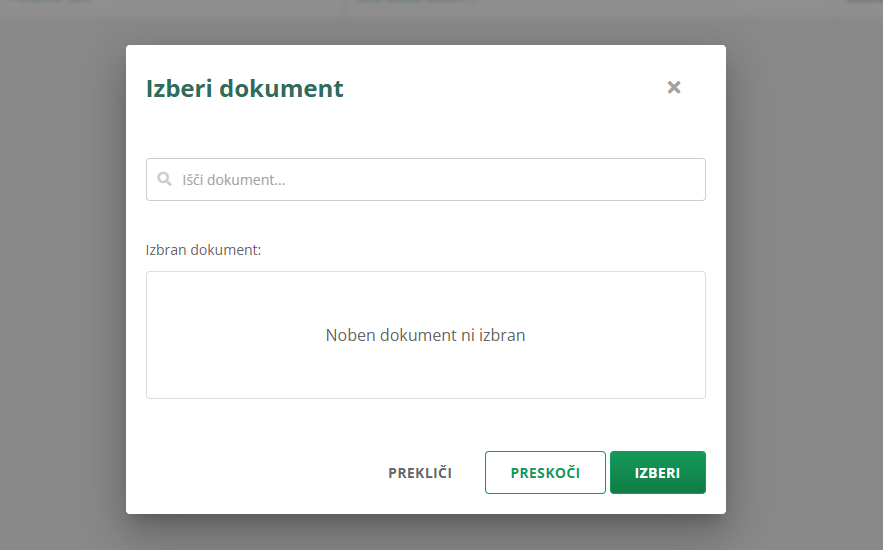Viewport: 883px width, 550px height.
Task: Close the Izberi dokument dialog
Action: [674, 87]
